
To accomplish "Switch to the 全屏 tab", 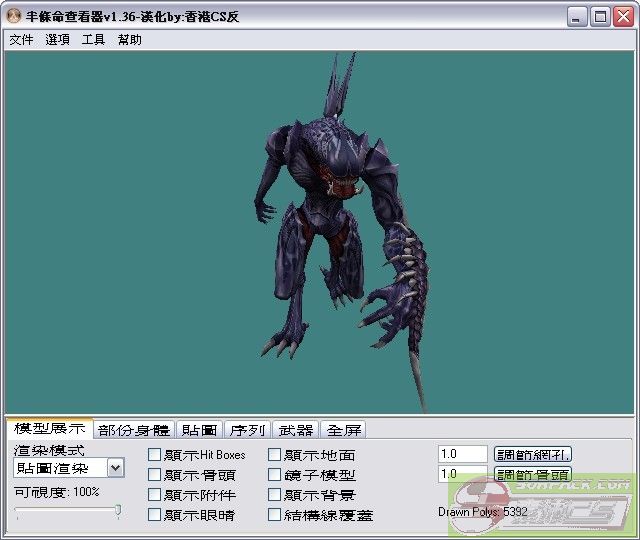I will (344, 430).
